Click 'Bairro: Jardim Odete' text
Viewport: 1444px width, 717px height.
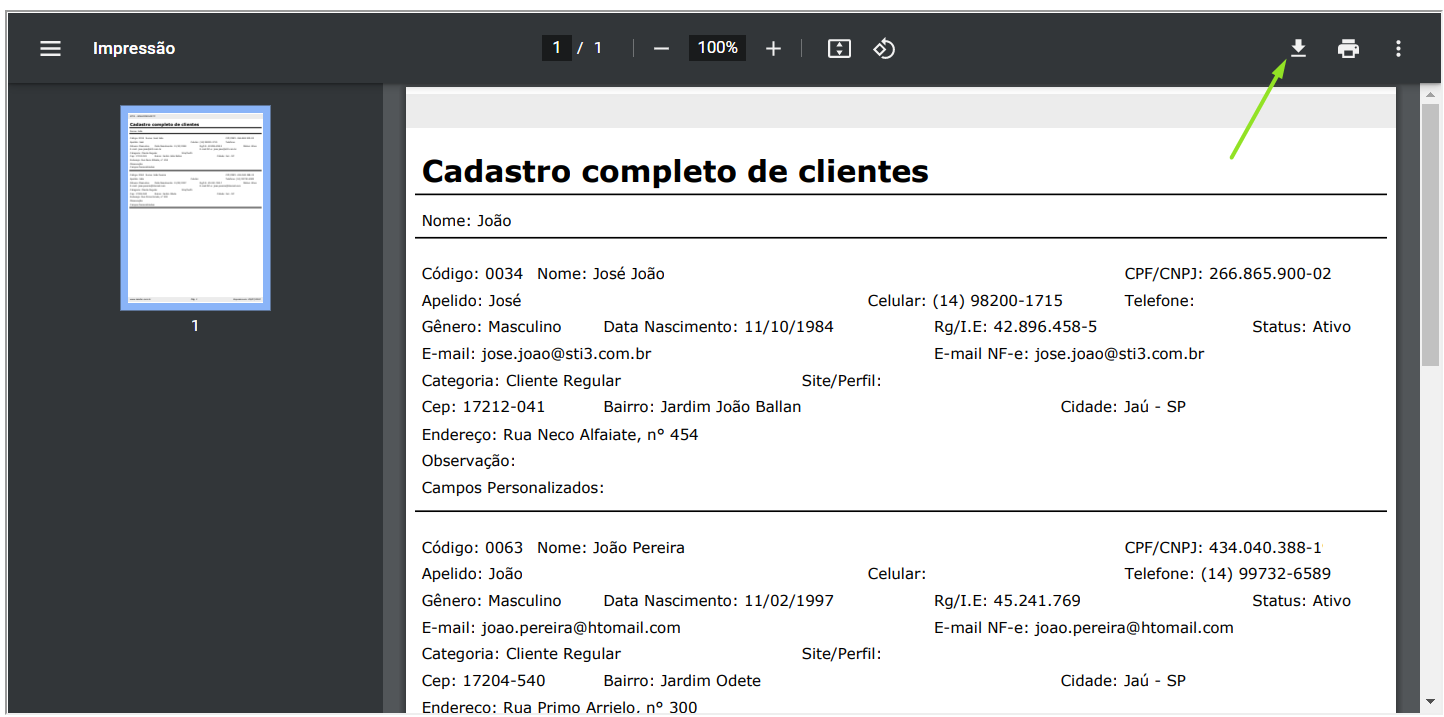tap(683, 681)
